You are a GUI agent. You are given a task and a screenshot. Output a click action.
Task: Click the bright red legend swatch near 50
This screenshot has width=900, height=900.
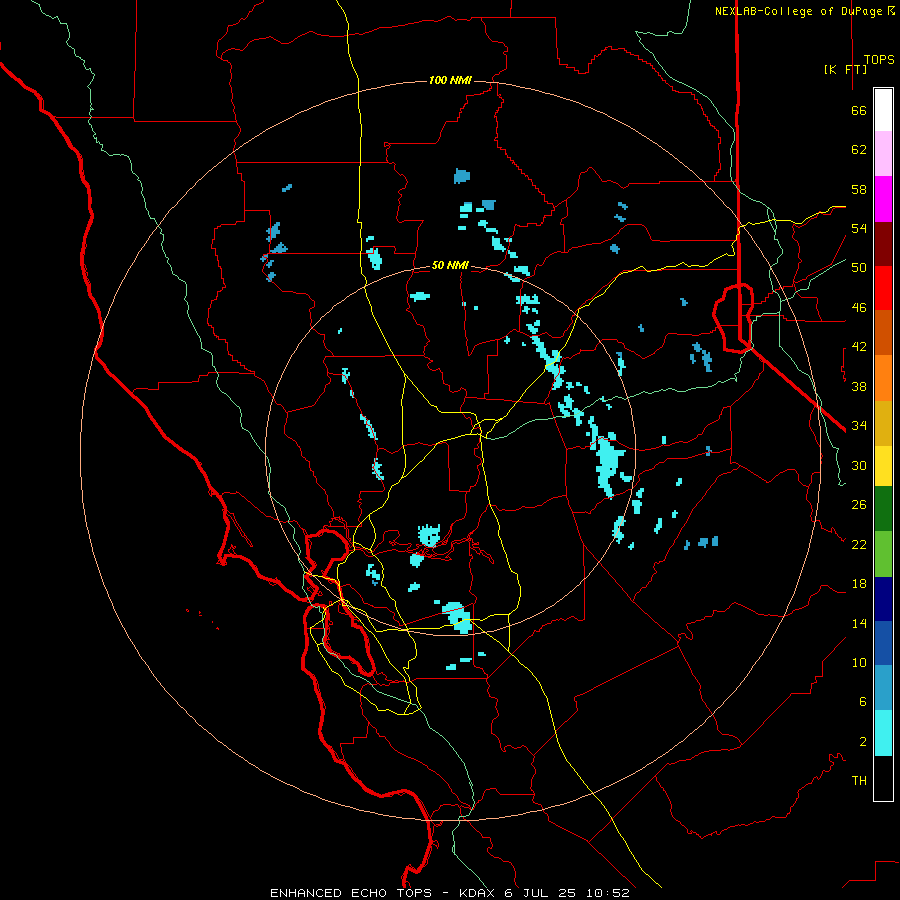pyautogui.click(x=883, y=288)
